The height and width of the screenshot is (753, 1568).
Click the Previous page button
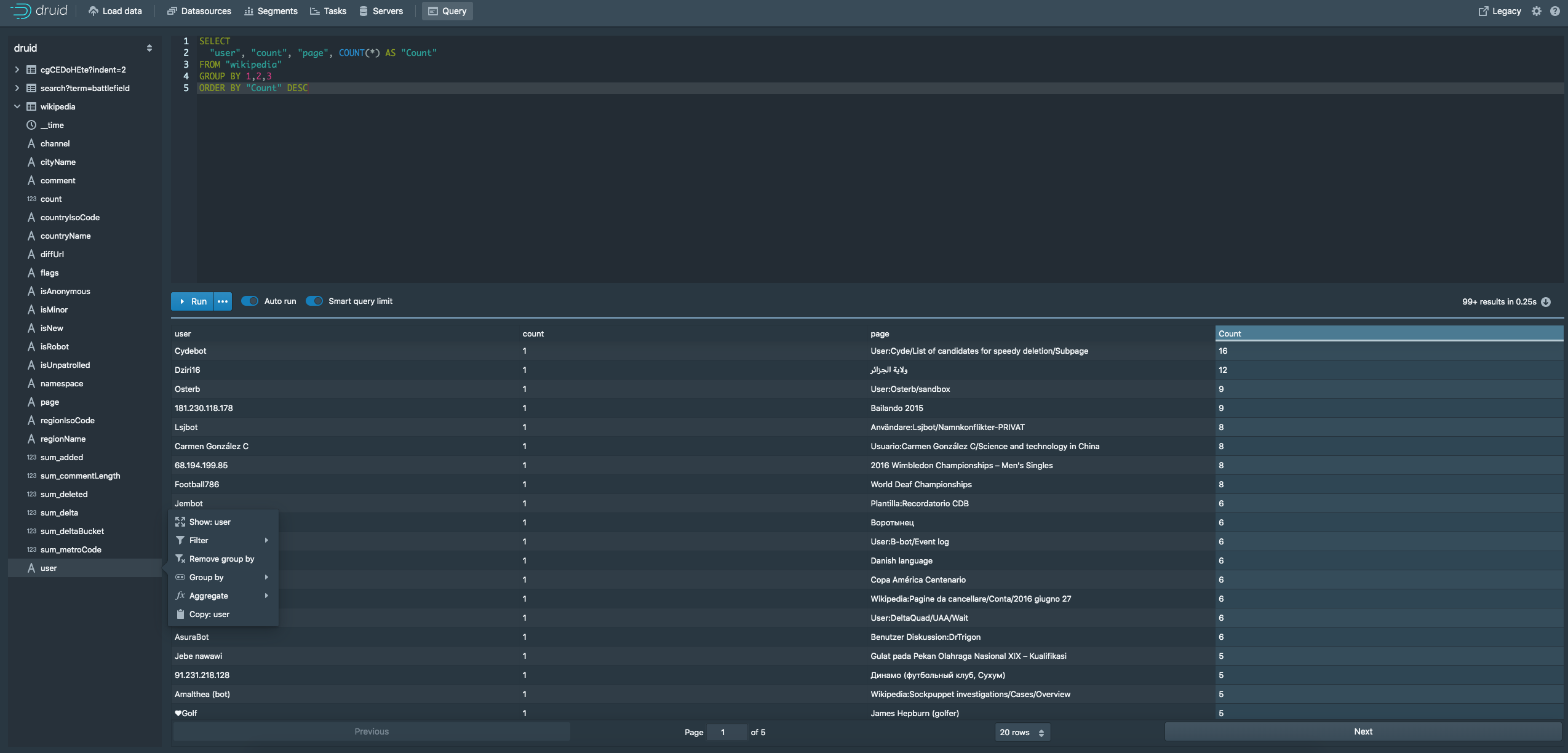coord(372,731)
